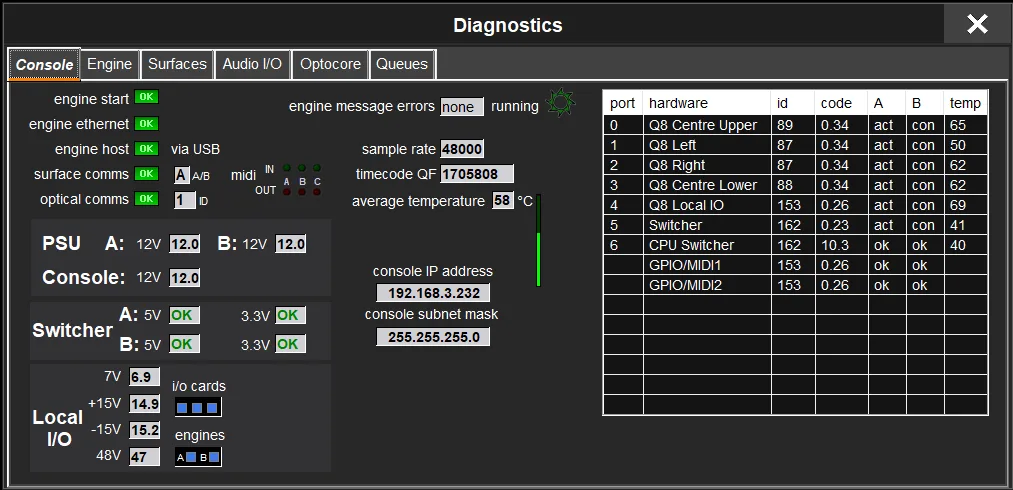Screen dimensions: 1013x490
Task: Click the vertical temperature level bar
Action: (x=538, y=240)
